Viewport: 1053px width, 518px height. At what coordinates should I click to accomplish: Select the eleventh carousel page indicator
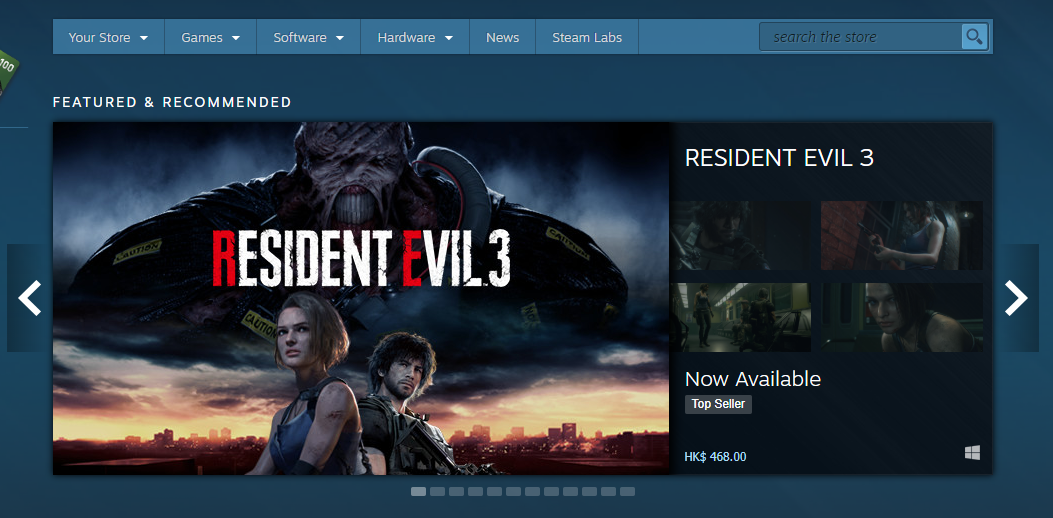(x=608, y=492)
